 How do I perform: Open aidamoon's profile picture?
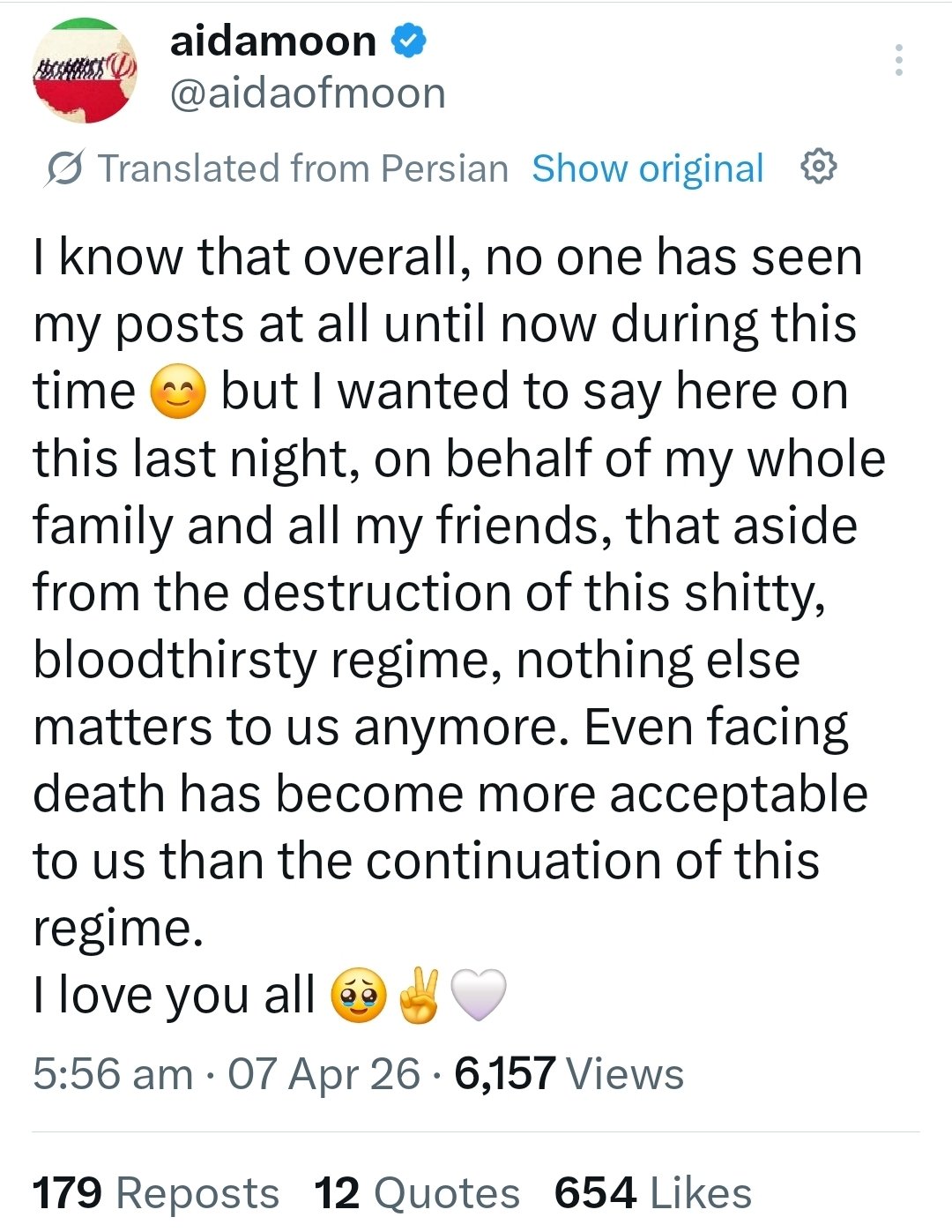85,71
